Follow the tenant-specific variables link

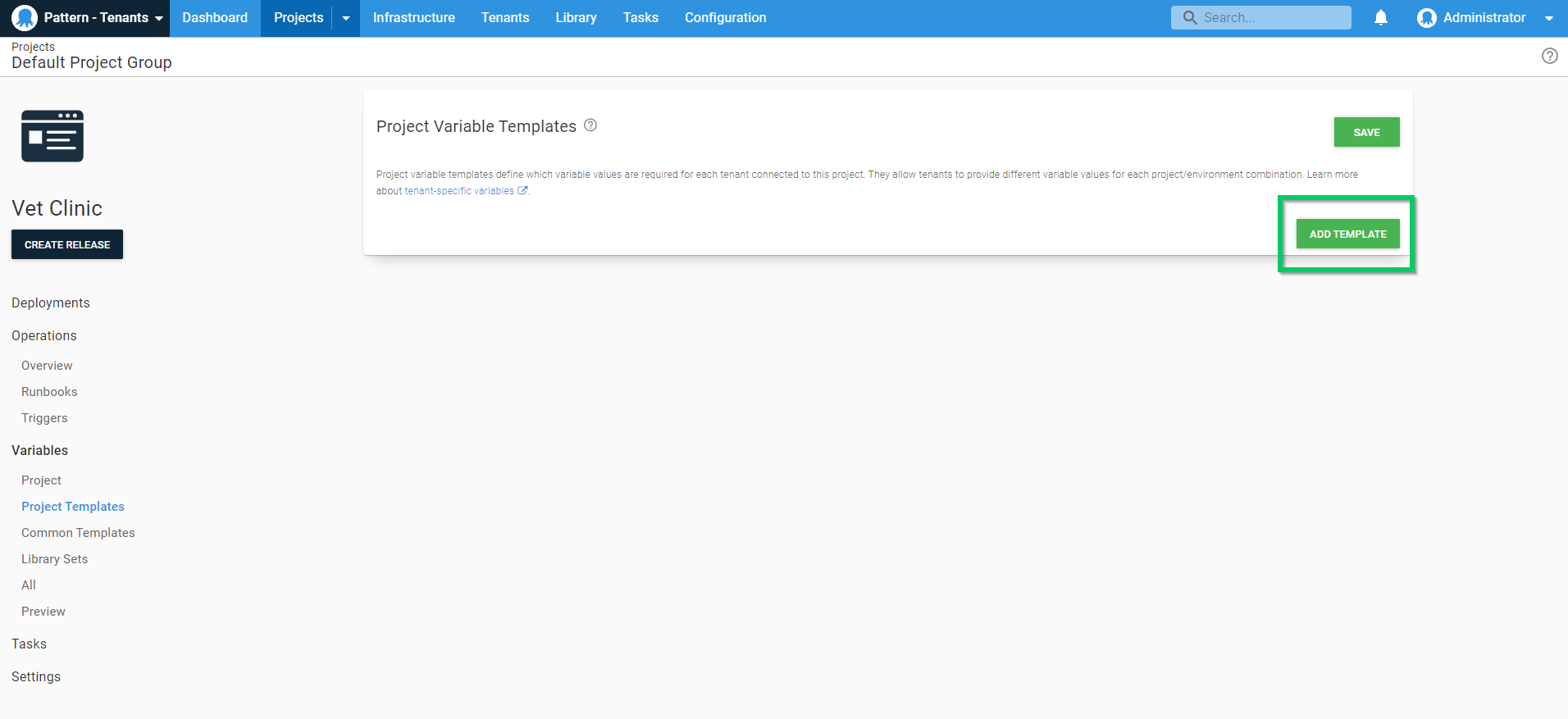(x=460, y=191)
